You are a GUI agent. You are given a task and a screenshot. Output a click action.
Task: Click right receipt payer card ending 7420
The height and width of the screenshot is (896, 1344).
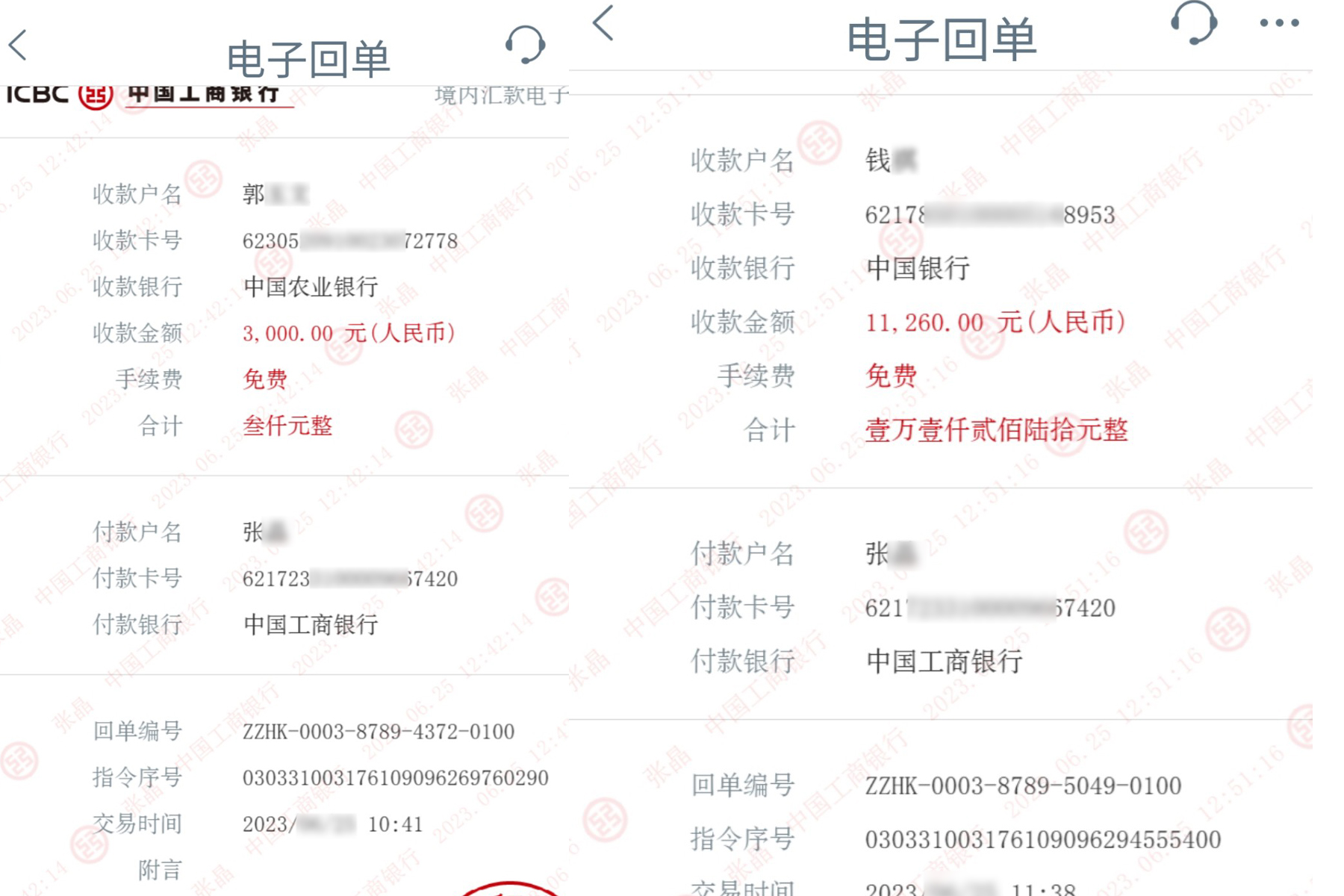pyautogui.click(x=990, y=608)
